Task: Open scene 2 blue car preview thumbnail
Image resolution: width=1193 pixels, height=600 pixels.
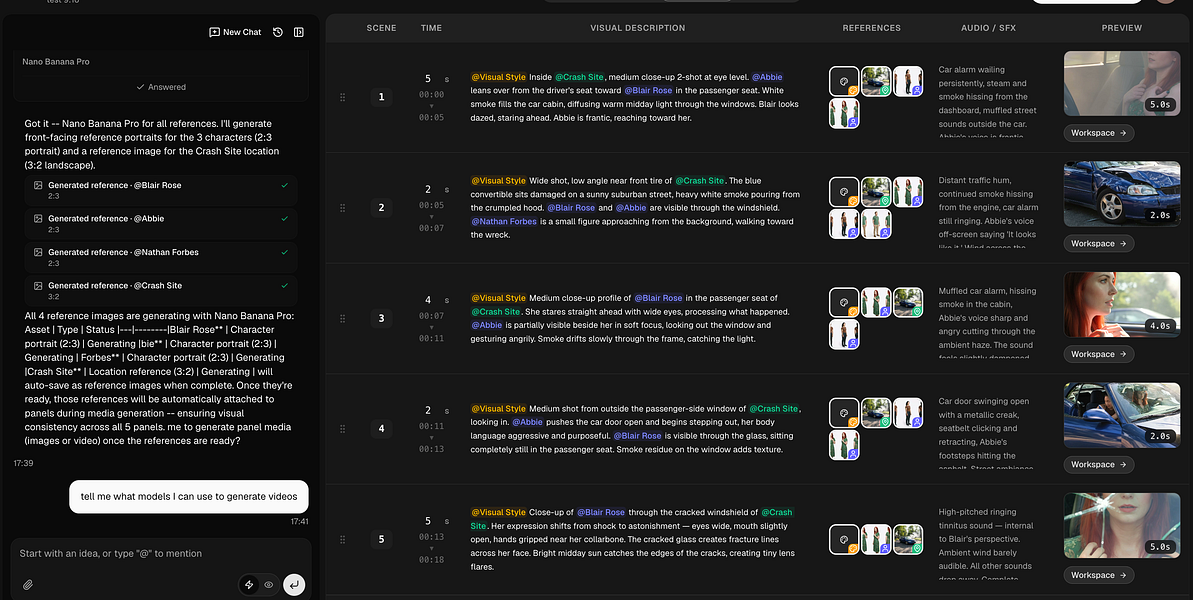Action: (x=1121, y=194)
